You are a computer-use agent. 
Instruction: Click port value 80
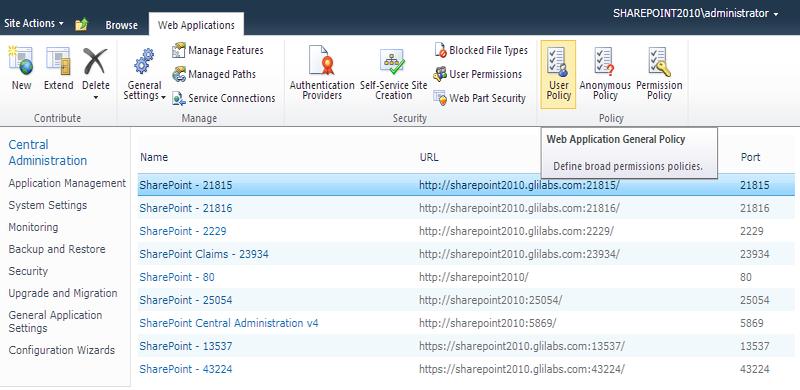[x=746, y=277]
